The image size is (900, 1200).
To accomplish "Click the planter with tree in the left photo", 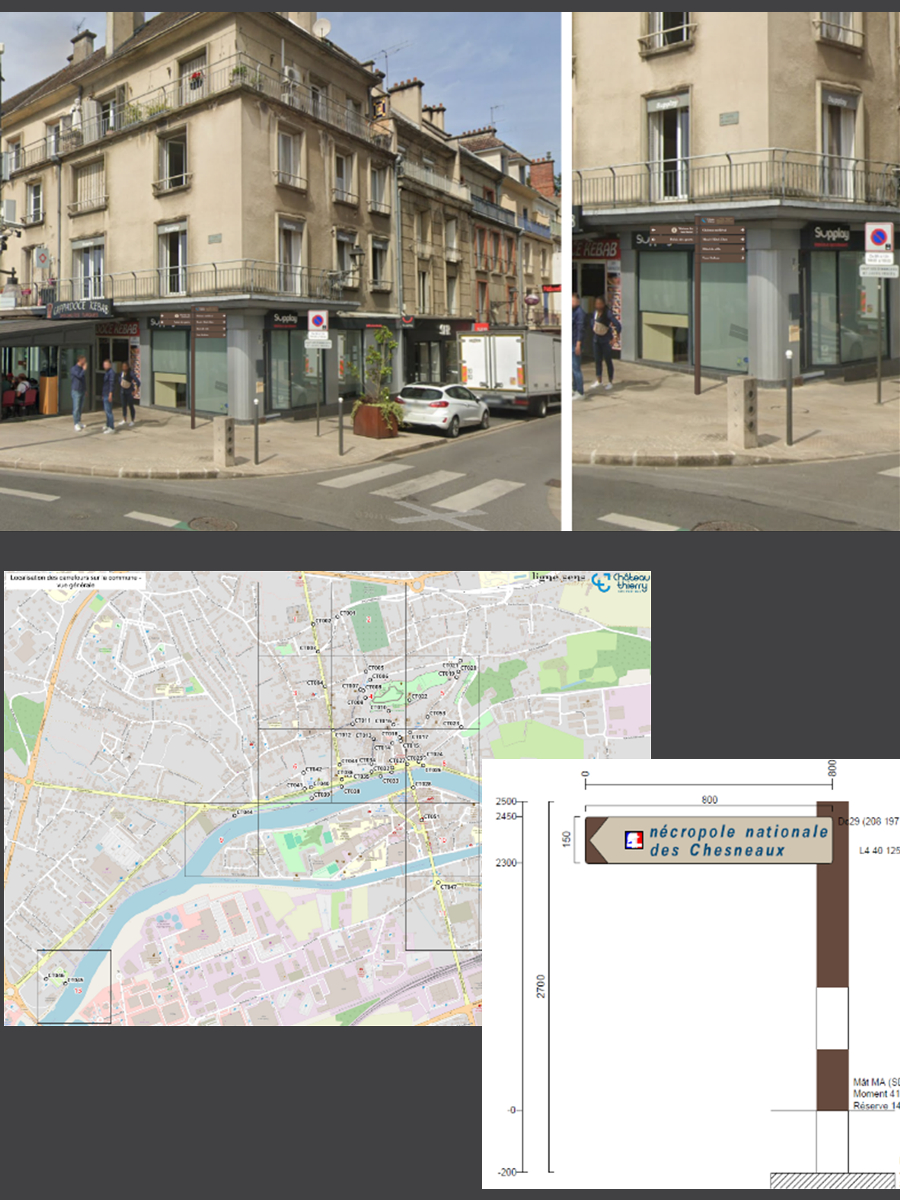I will tap(377, 417).
